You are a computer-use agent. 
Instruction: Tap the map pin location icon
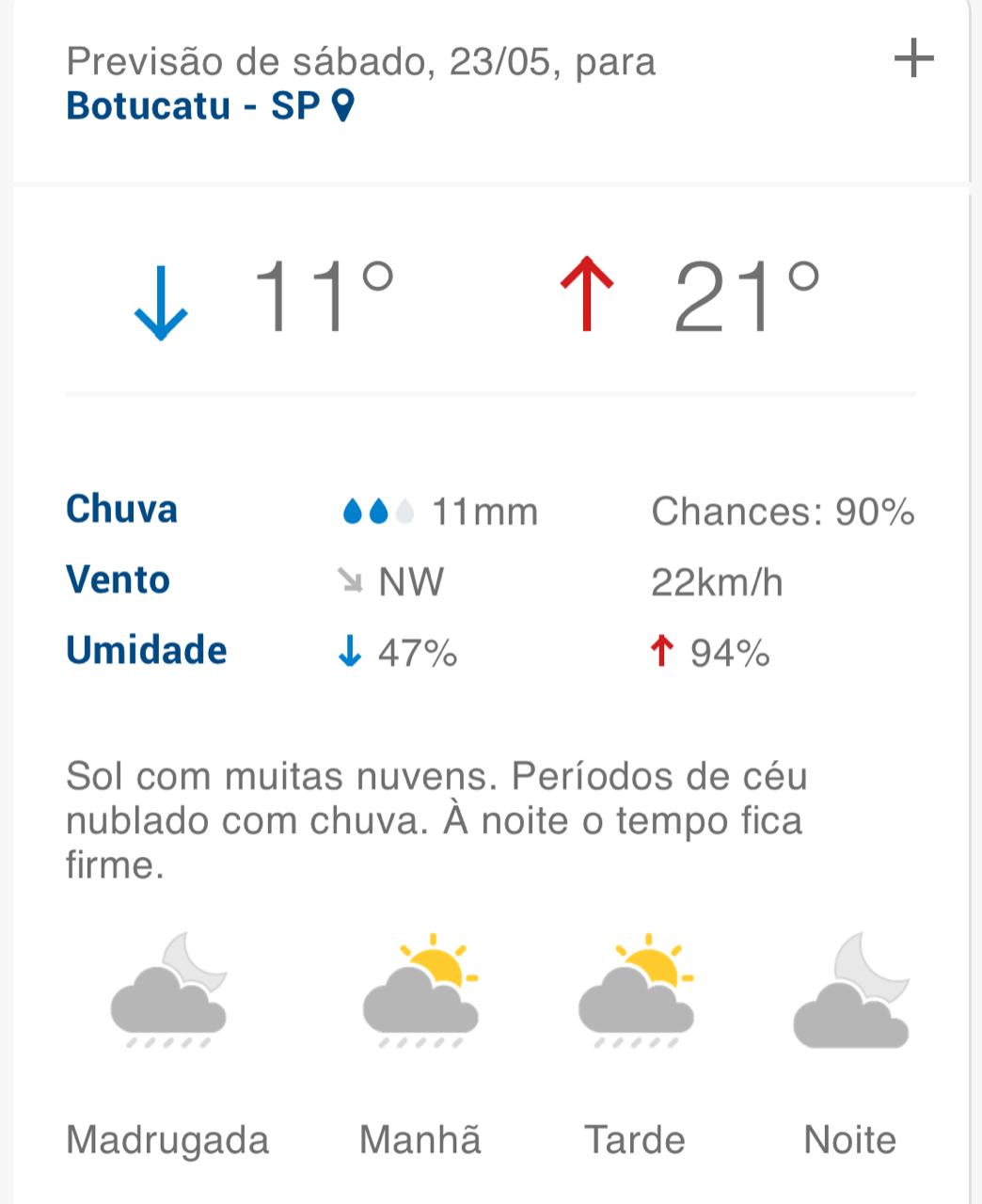click(343, 105)
